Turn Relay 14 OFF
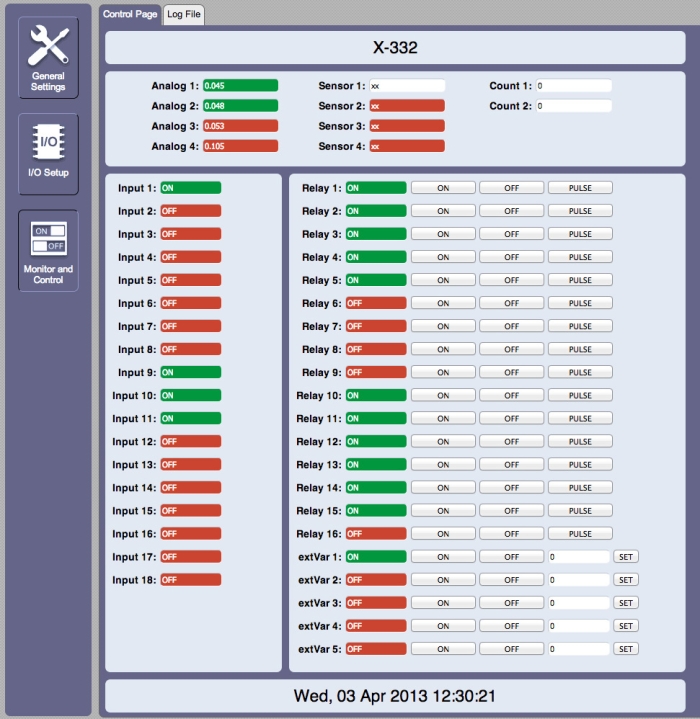 click(512, 487)
